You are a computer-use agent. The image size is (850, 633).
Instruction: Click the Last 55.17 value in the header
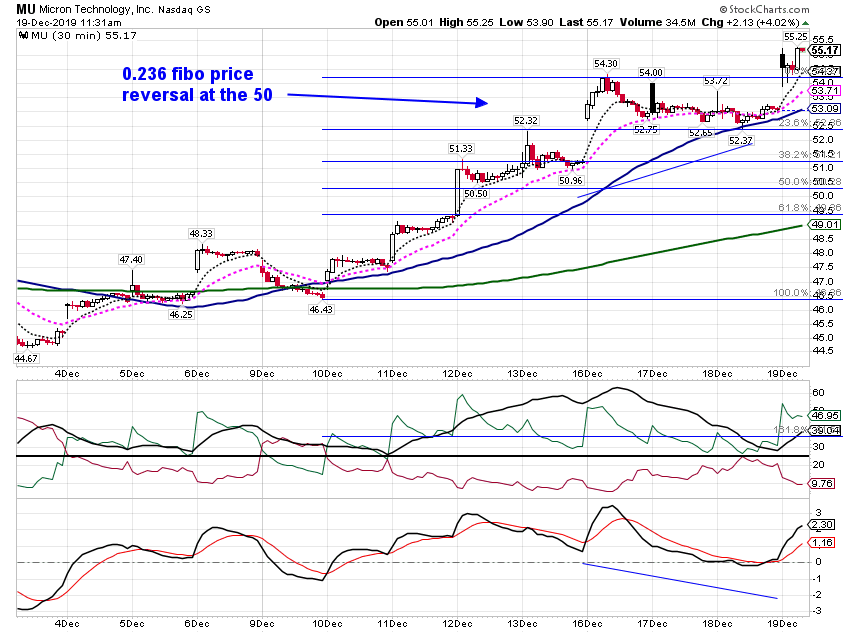[586, 22]
